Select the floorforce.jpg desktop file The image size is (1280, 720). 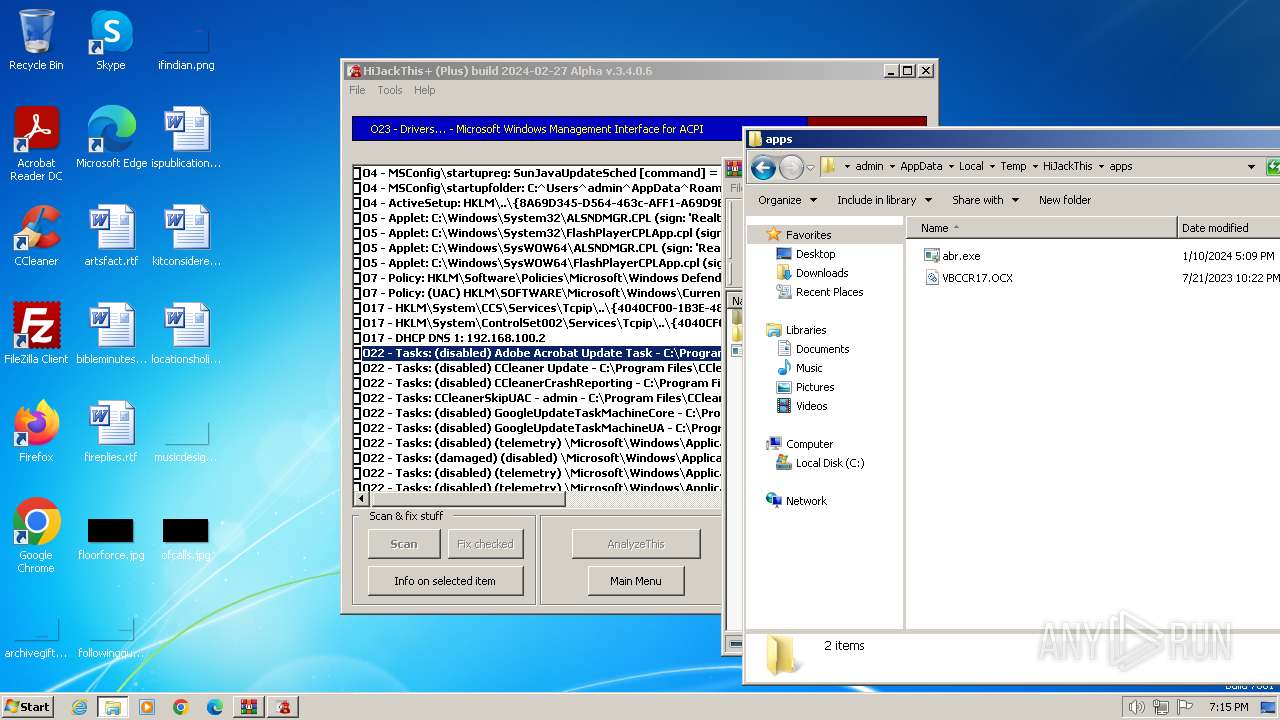pyautogui.click(x=111, y=540)
